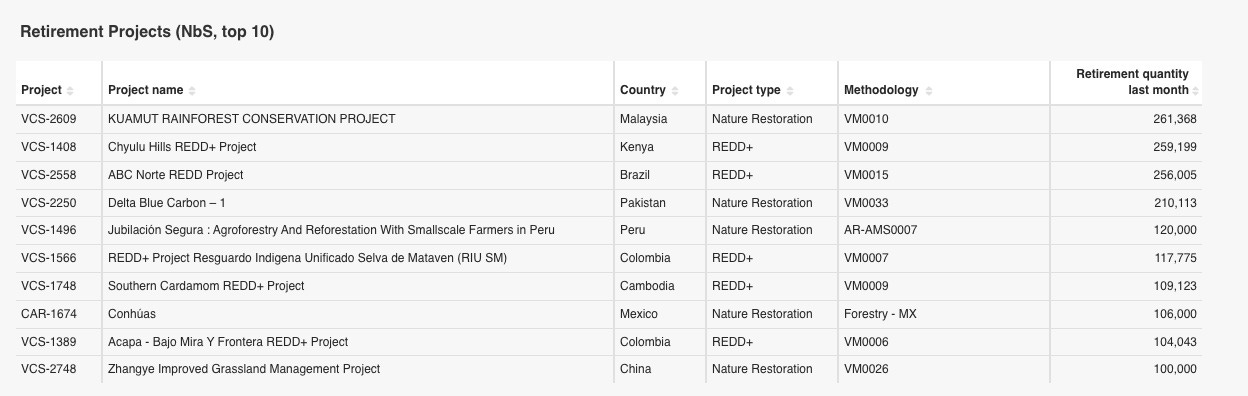Viewport: 1248px width, 396px height.
Task: Click Zhangye Improved Grassland Management Project
Action: click(x=244, y=369)
